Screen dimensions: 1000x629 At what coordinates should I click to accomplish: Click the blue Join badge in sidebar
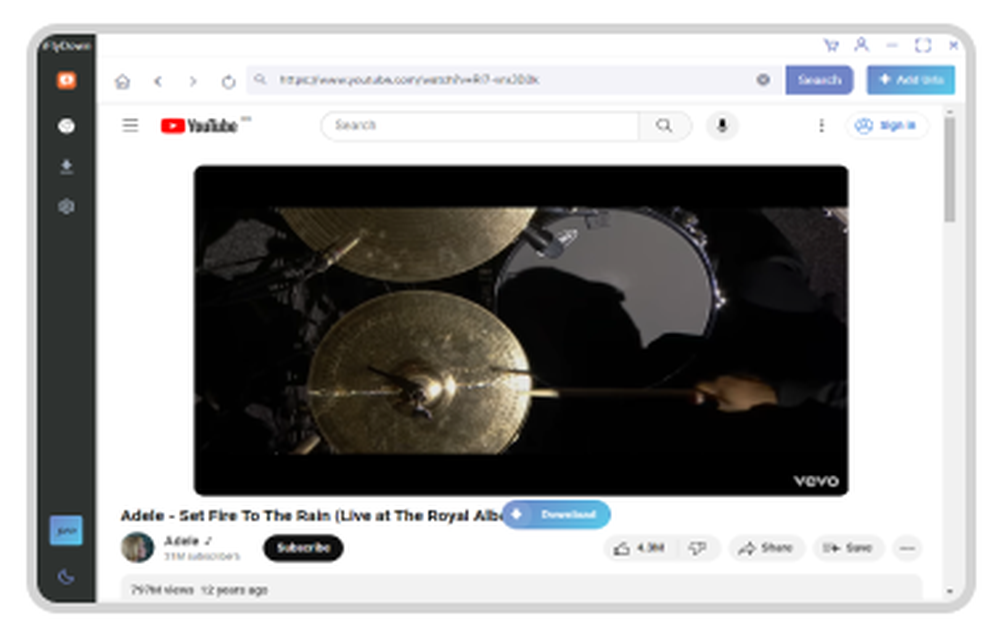66,530
